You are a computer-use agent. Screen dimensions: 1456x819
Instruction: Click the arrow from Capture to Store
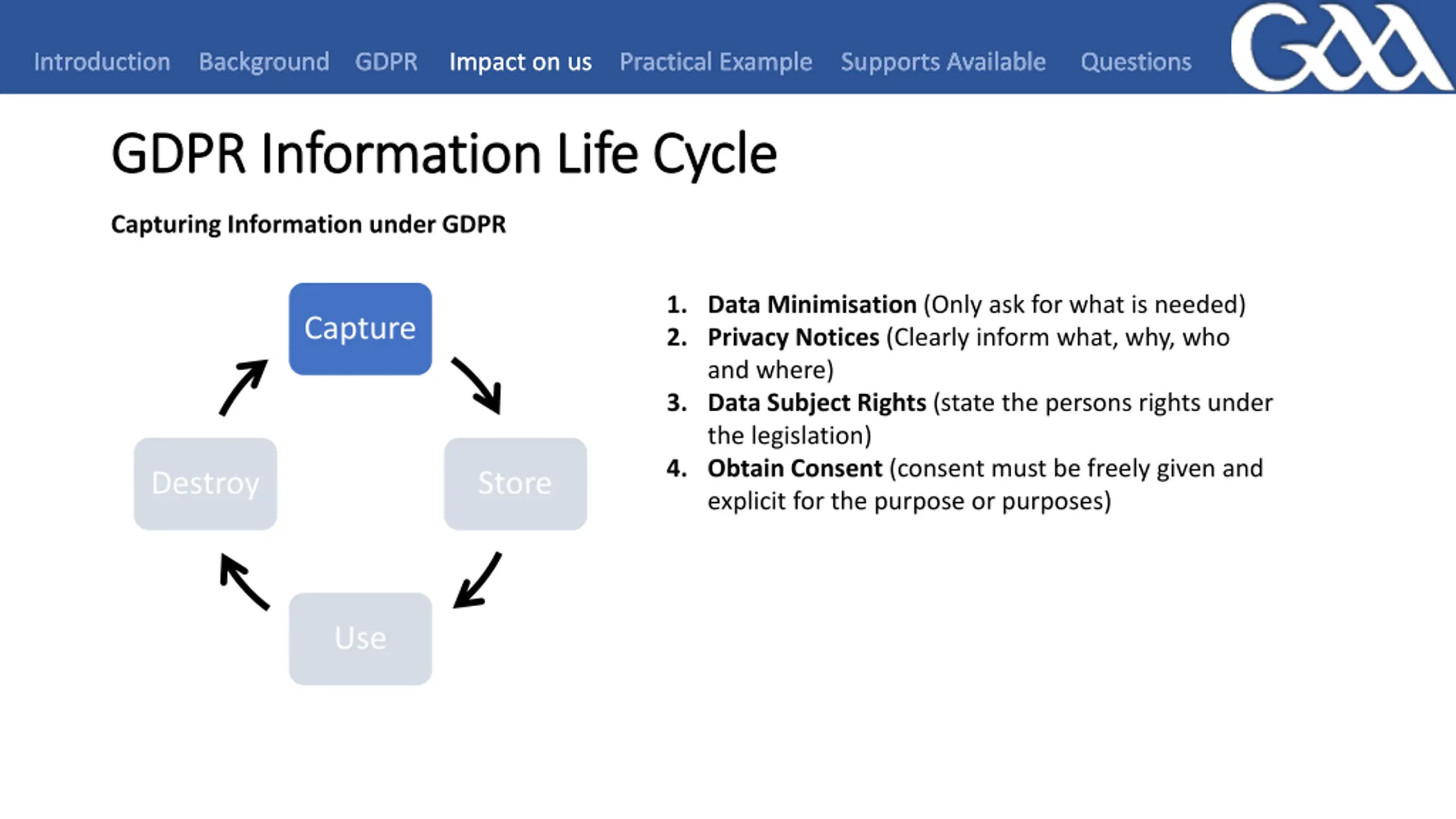[x=477, y=386]
